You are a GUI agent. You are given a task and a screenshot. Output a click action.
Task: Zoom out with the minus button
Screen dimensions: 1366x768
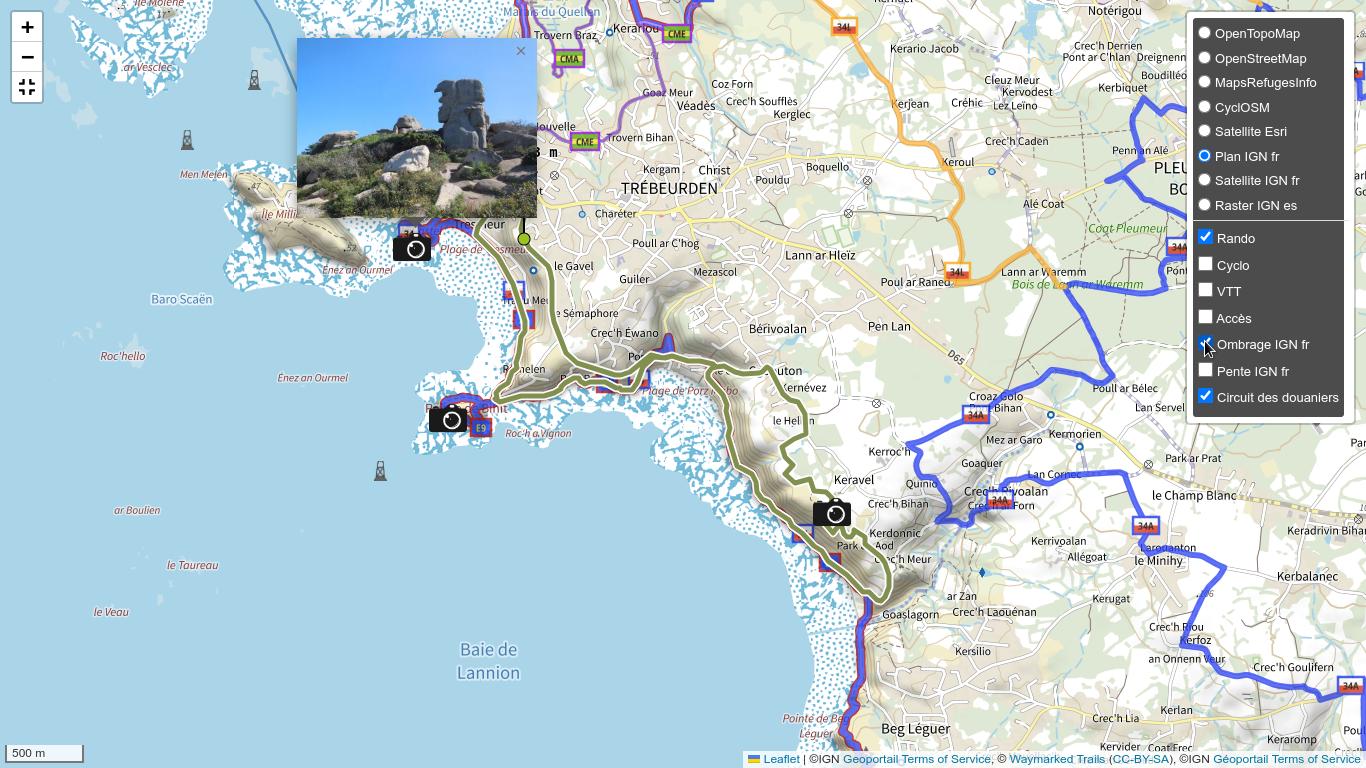27,57
